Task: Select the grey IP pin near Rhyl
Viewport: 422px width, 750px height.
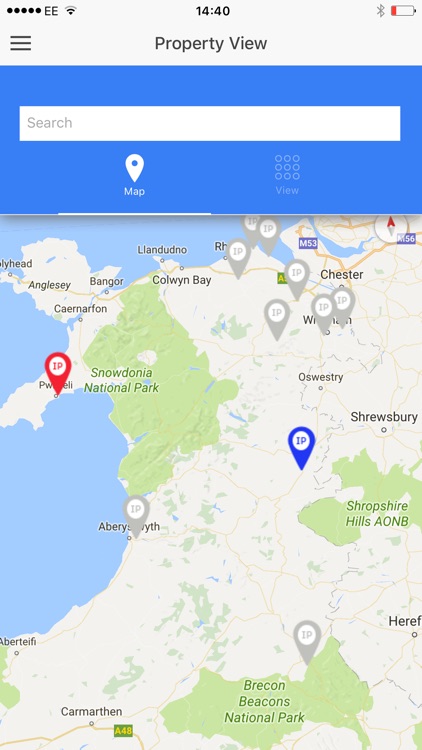Action: 238,258
